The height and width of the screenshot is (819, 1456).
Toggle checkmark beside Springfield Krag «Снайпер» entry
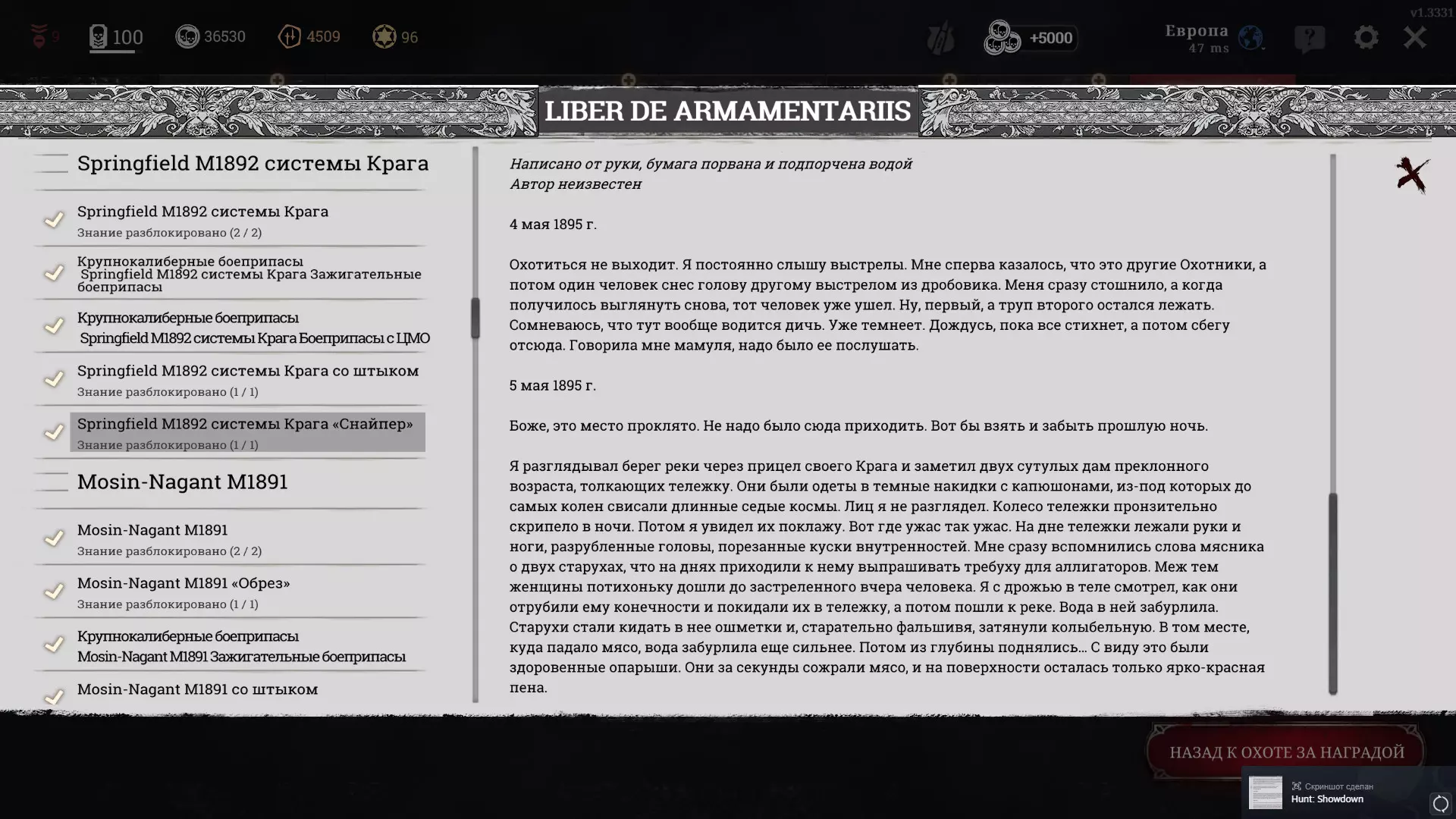[x=54, y=432]
